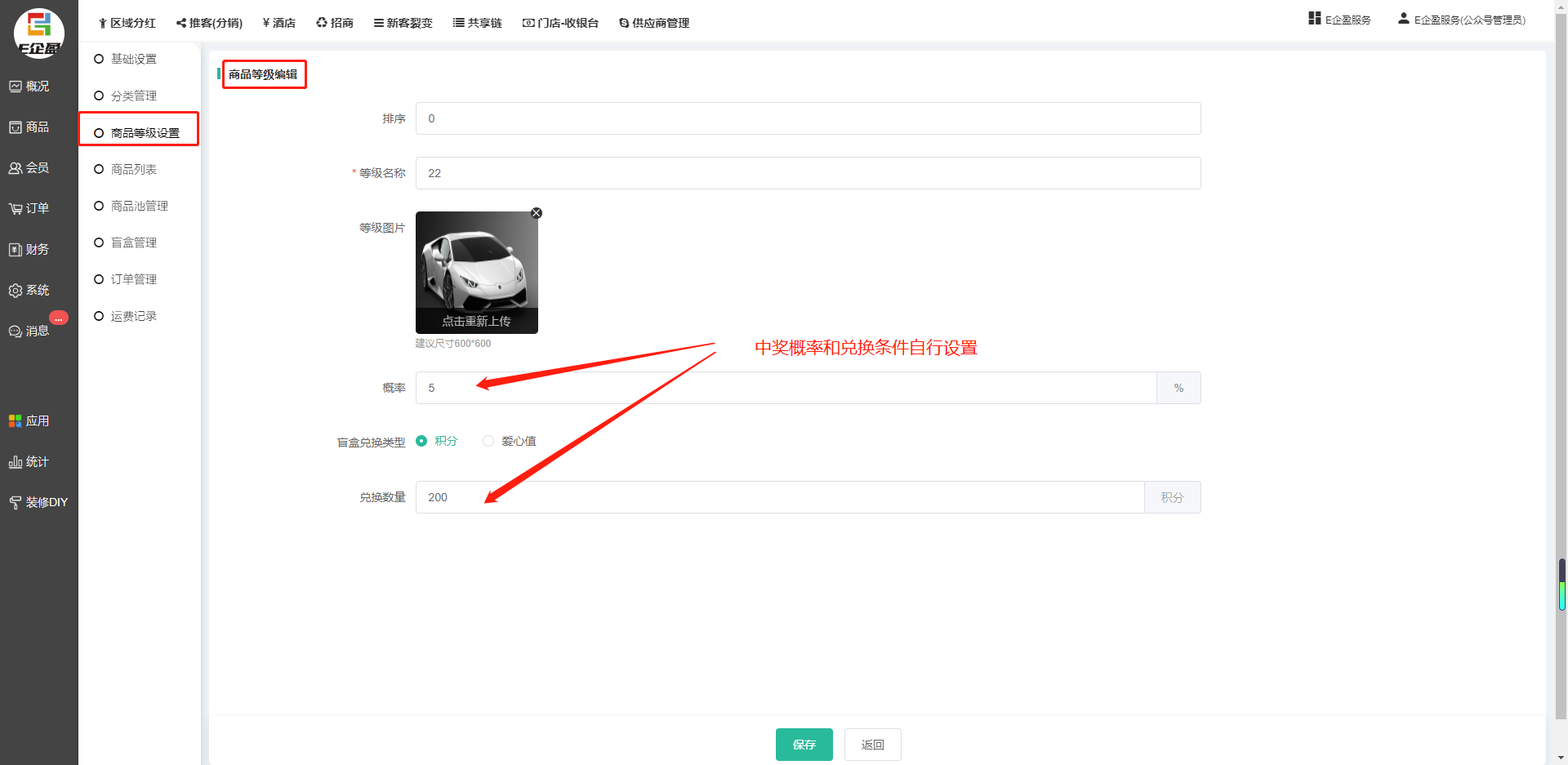Open the 推客(分销) top navigation tab
The width and height of the screenshot is (1568, 765).
pyautogui.click(x=210, y=23)
